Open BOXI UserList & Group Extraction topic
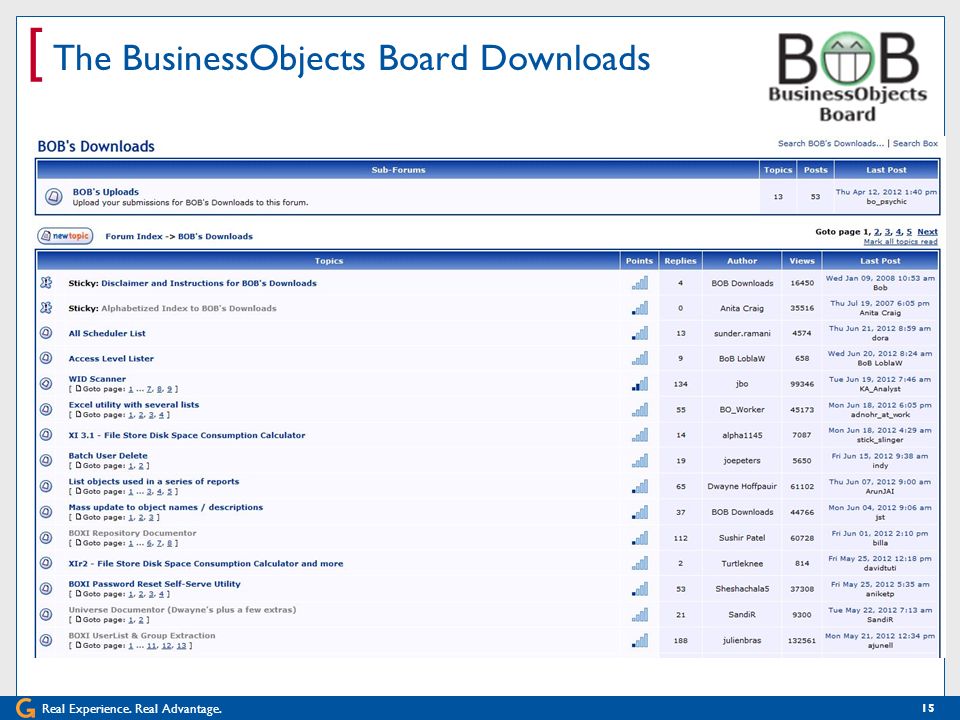This screenshot has width=960, height=720. coord(142,636)
